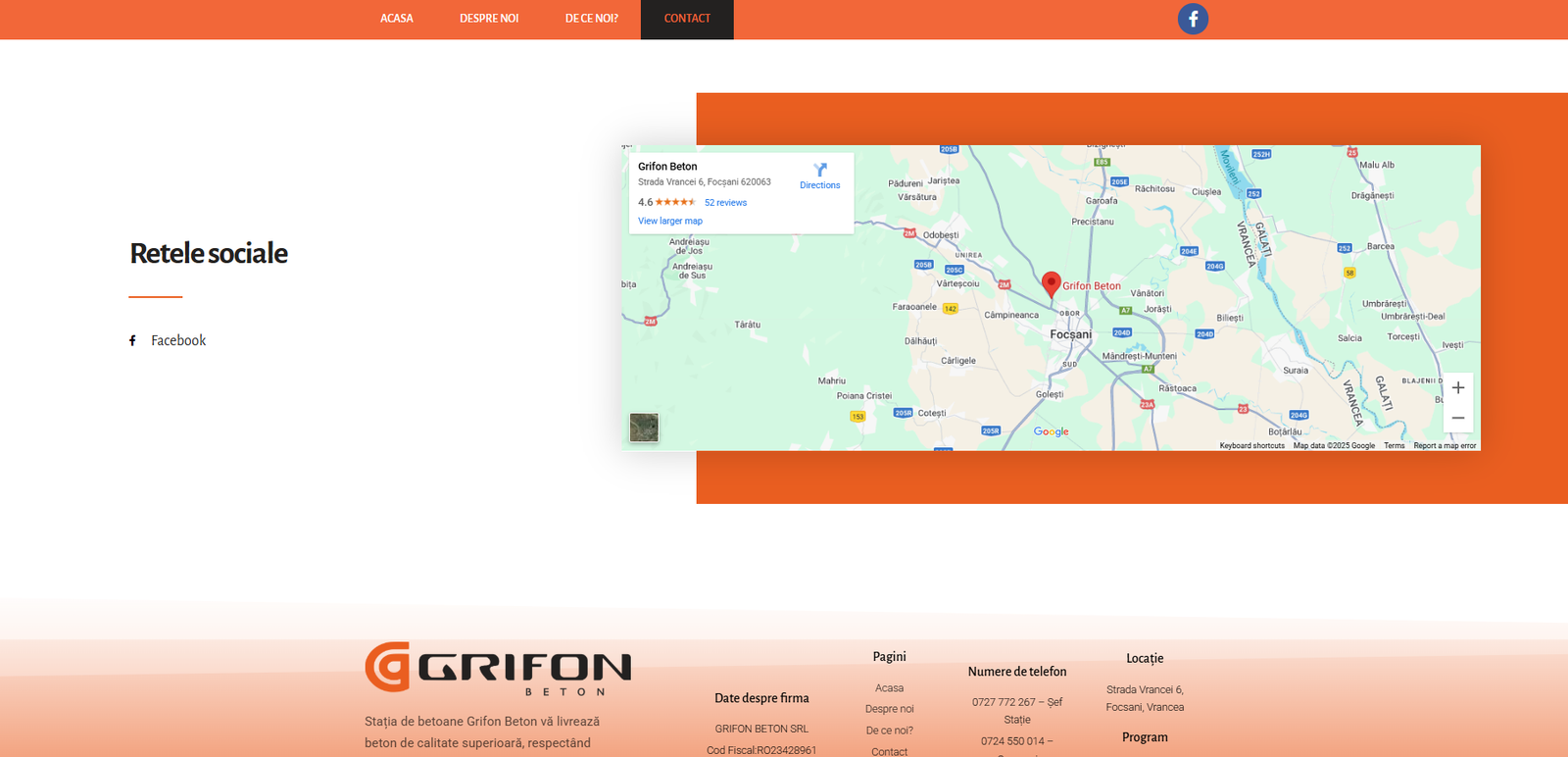Image resolution: width=1568 pixels, height=757 pixels.
Task: Click the Google logo on the map
Action: pyautogui.click(x=1052, y=431)
